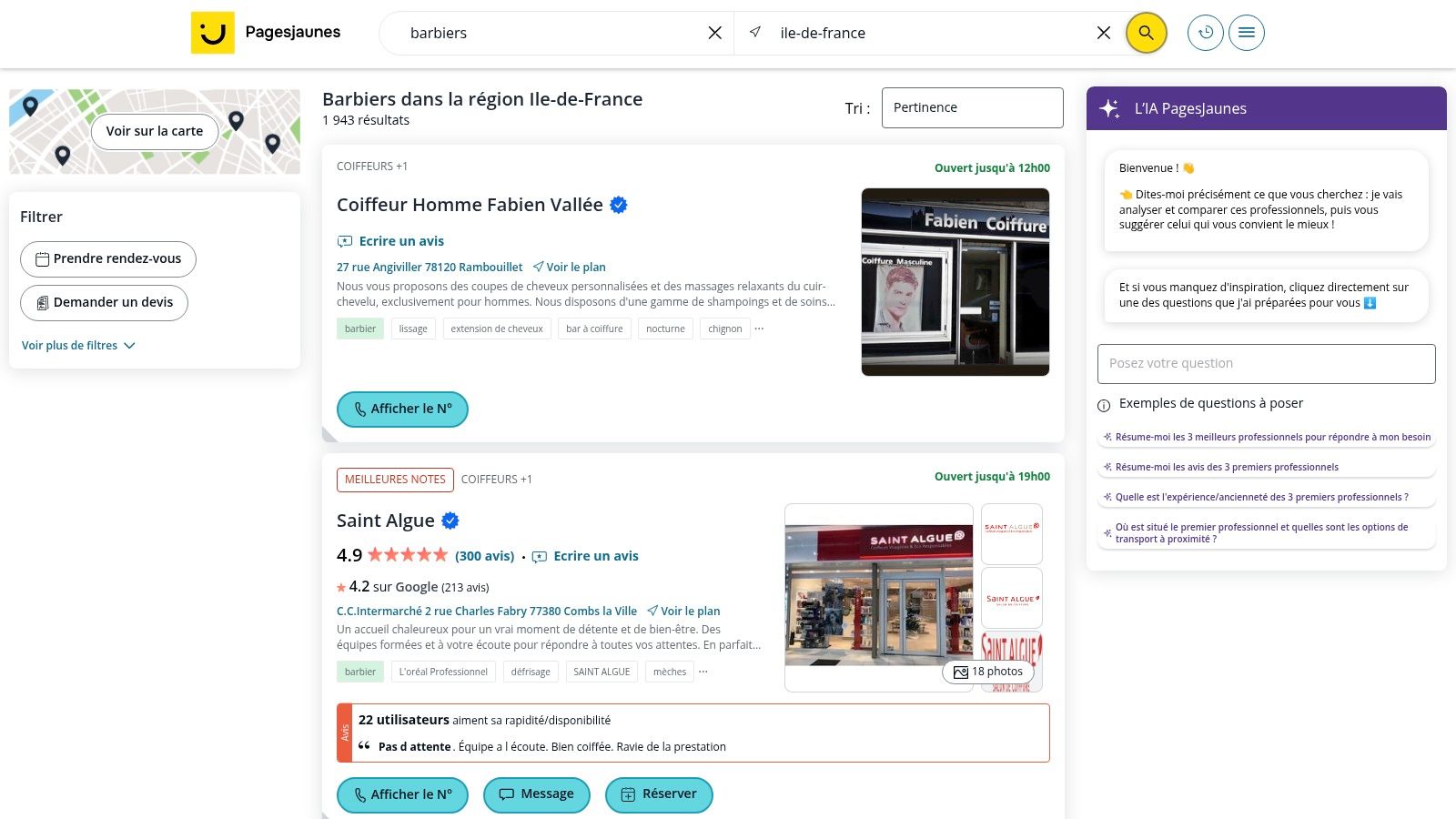
Task: Show phone number for Fabien Vallée
Action: click(x=402, y=409)
